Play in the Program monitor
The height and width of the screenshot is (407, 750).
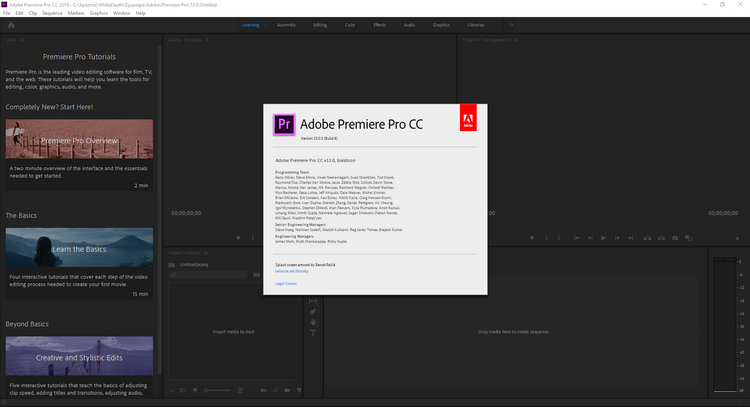[x=604, y=238]
